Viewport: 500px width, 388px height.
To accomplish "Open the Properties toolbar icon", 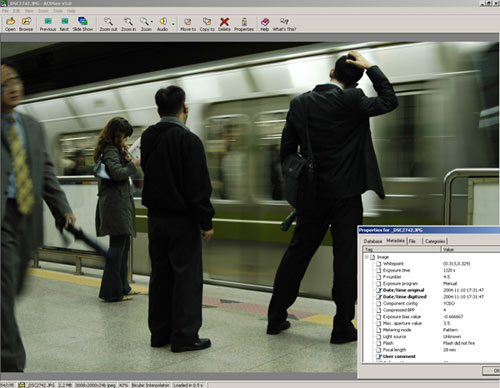I will coord(244,24).
